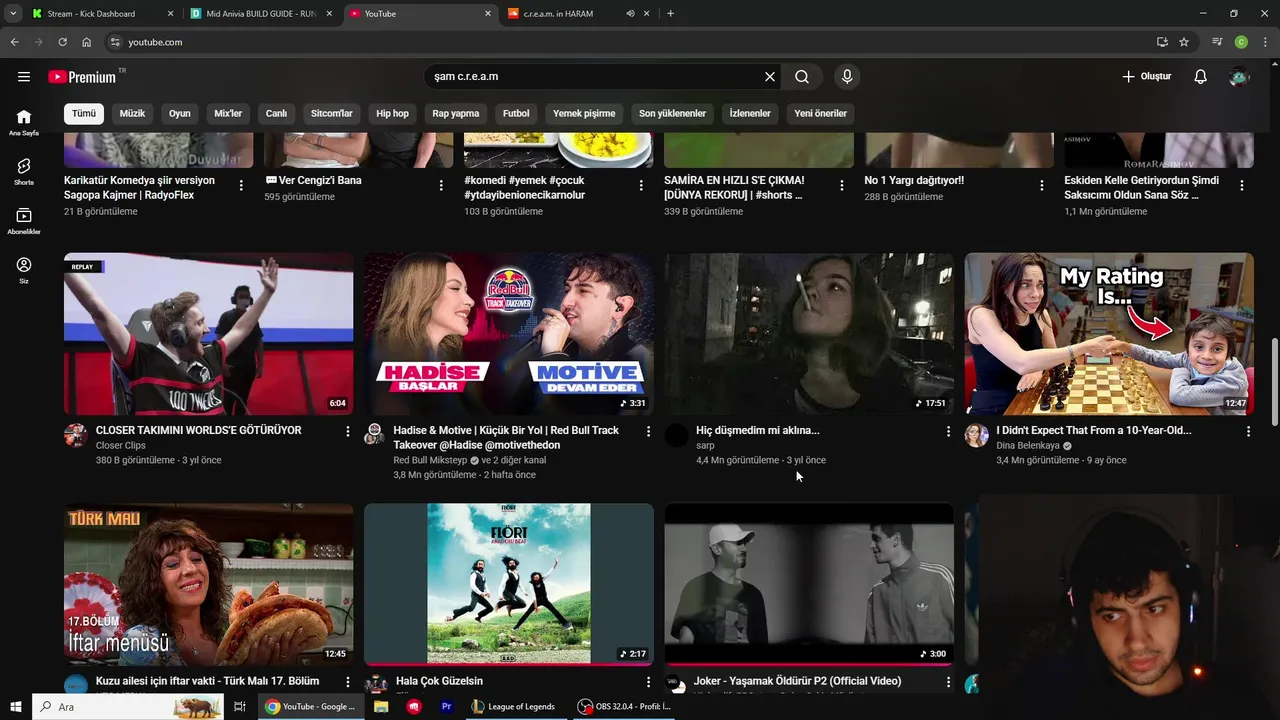Open options for Eskiden Kelle Getiriyordun video
Screen dimensions: 1280x720
click(1242, 185)
